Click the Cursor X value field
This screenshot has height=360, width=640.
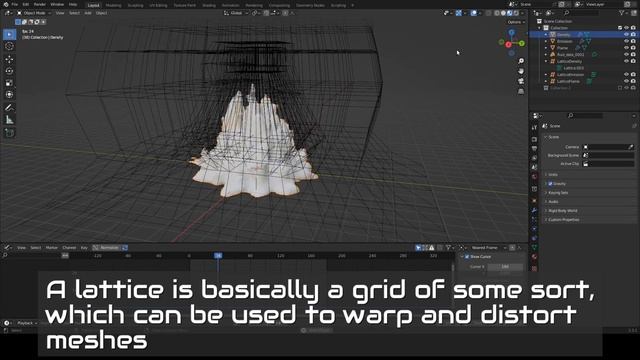505,267
